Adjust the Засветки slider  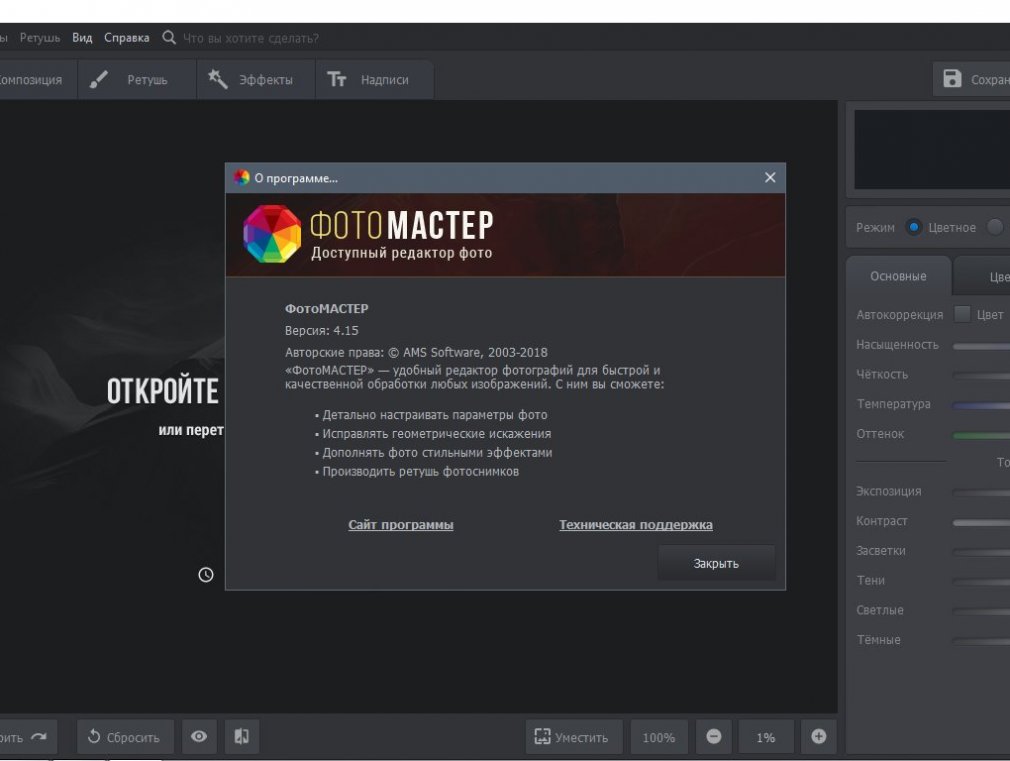click(x=981, y=552)
